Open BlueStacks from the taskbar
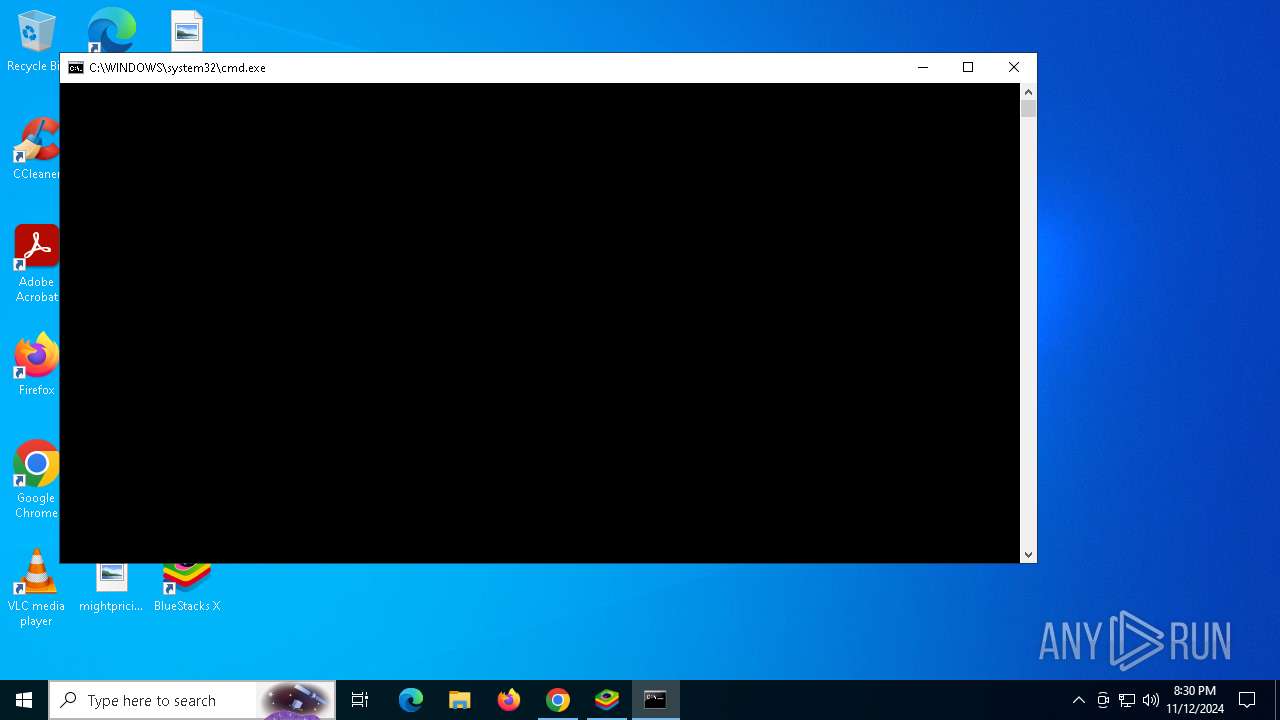1280x720 pixels. [x=607, y=700]
